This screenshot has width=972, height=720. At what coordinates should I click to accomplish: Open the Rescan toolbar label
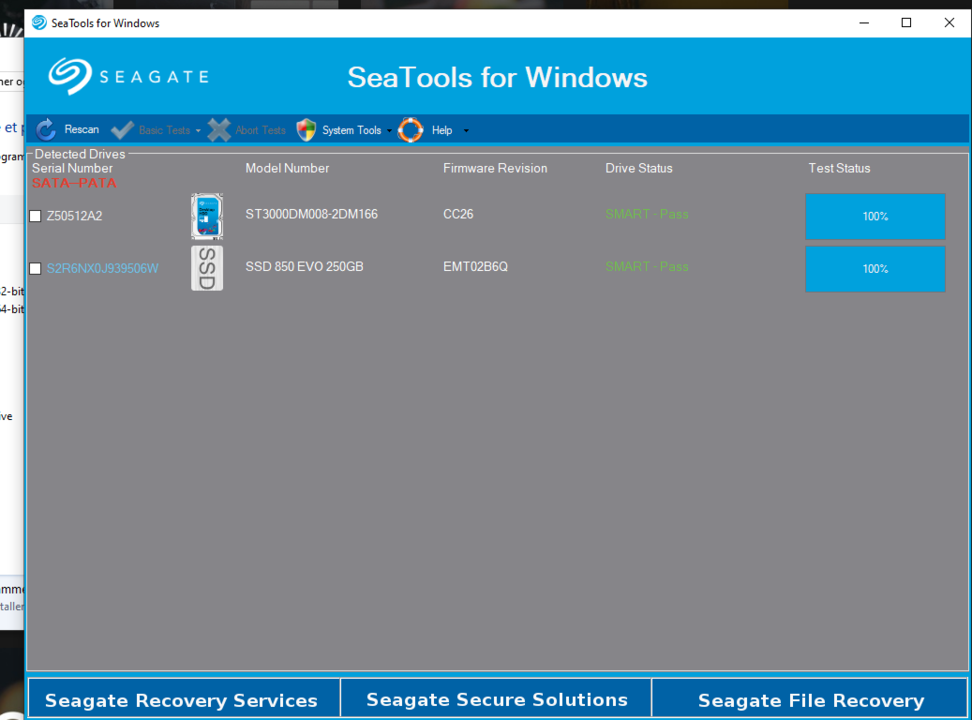[x=82, y=129]
